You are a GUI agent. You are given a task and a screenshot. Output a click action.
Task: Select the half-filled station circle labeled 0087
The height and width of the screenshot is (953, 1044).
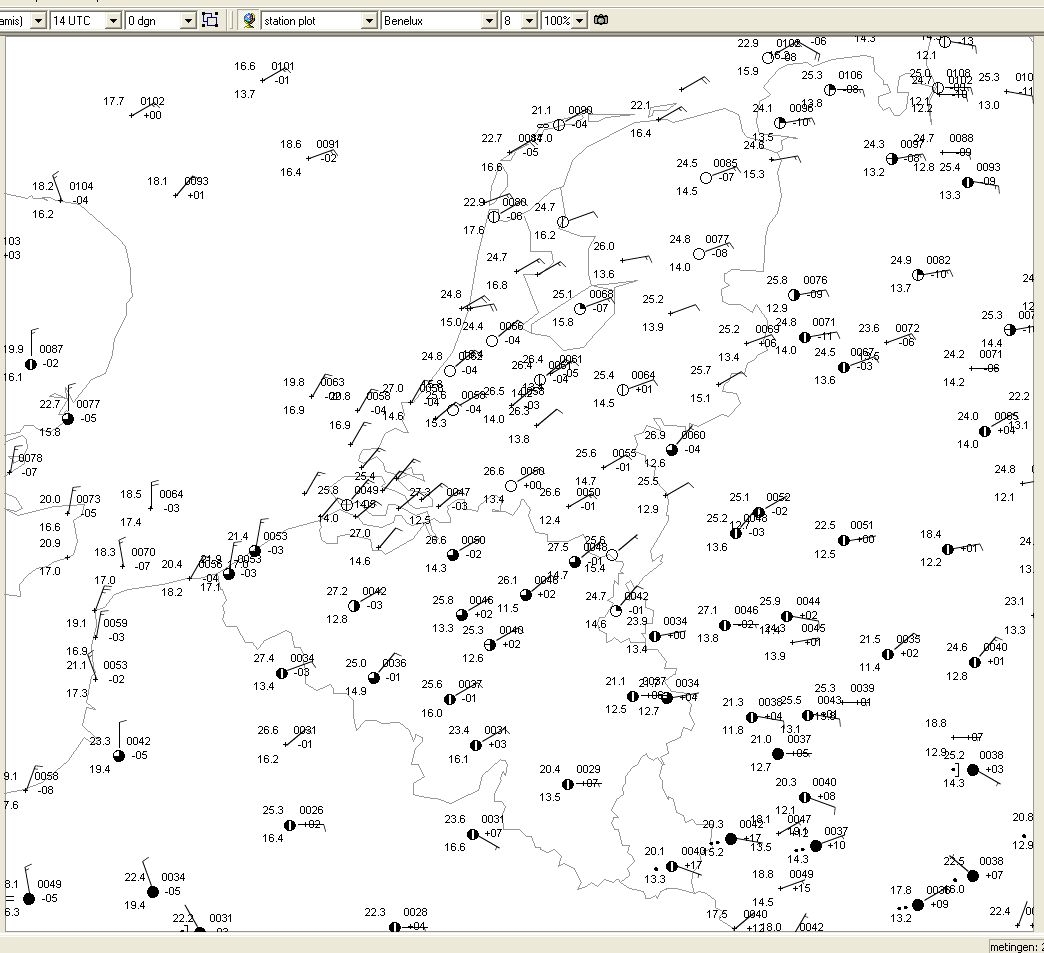[31, 364]
